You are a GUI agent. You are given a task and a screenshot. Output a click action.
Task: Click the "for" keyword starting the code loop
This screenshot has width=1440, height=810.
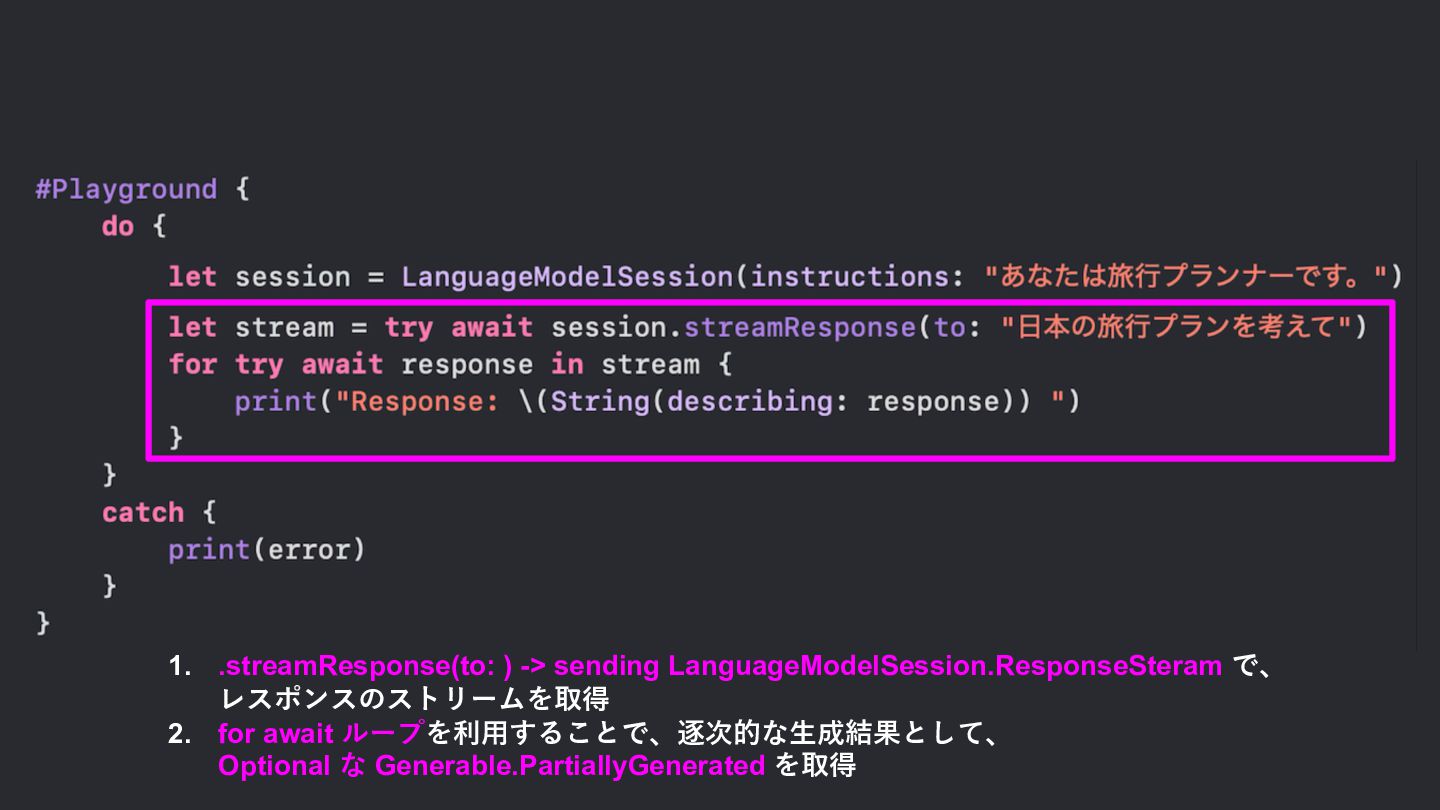point(193,364)
